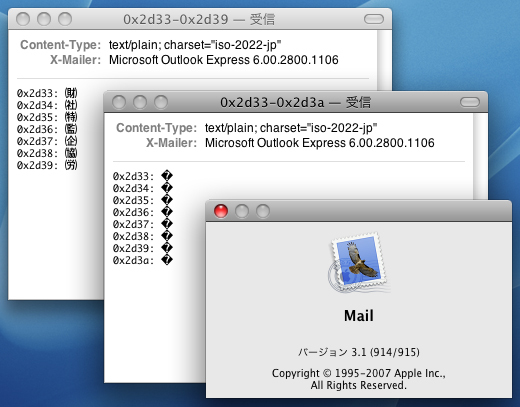
Task: Click the version 3.1 (914/915) text
Action: point(359,352)
